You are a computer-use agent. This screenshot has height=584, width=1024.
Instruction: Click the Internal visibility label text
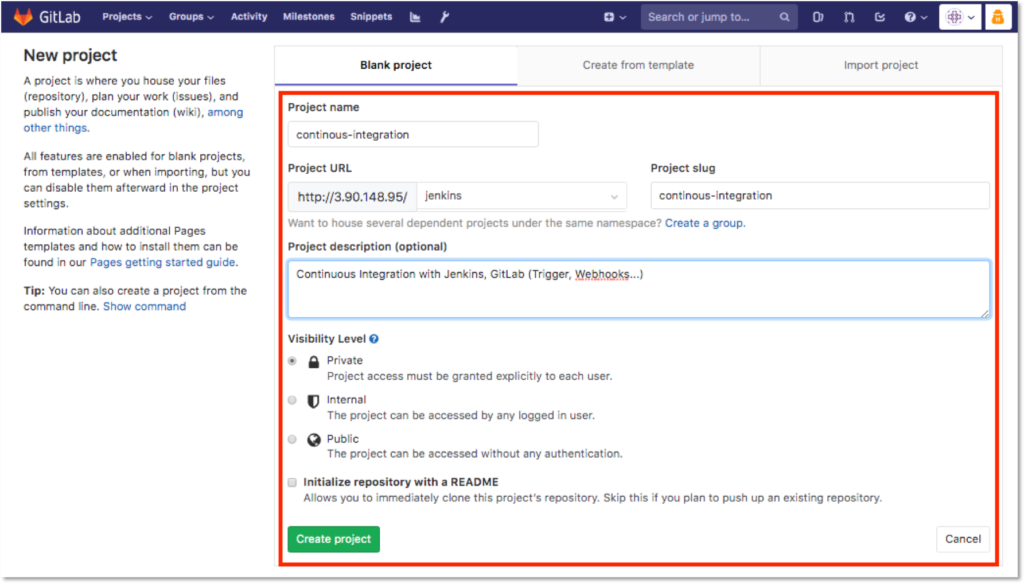pyautogui.click(x=346, y=400)
